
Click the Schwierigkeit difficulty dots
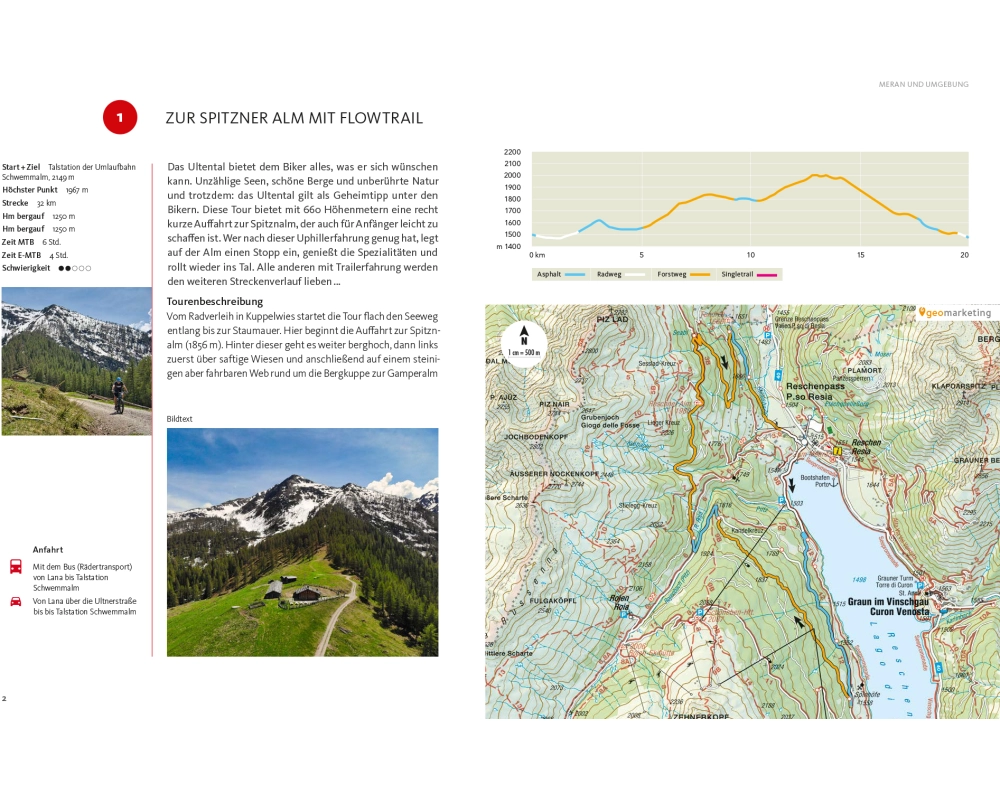click(75, 268)
